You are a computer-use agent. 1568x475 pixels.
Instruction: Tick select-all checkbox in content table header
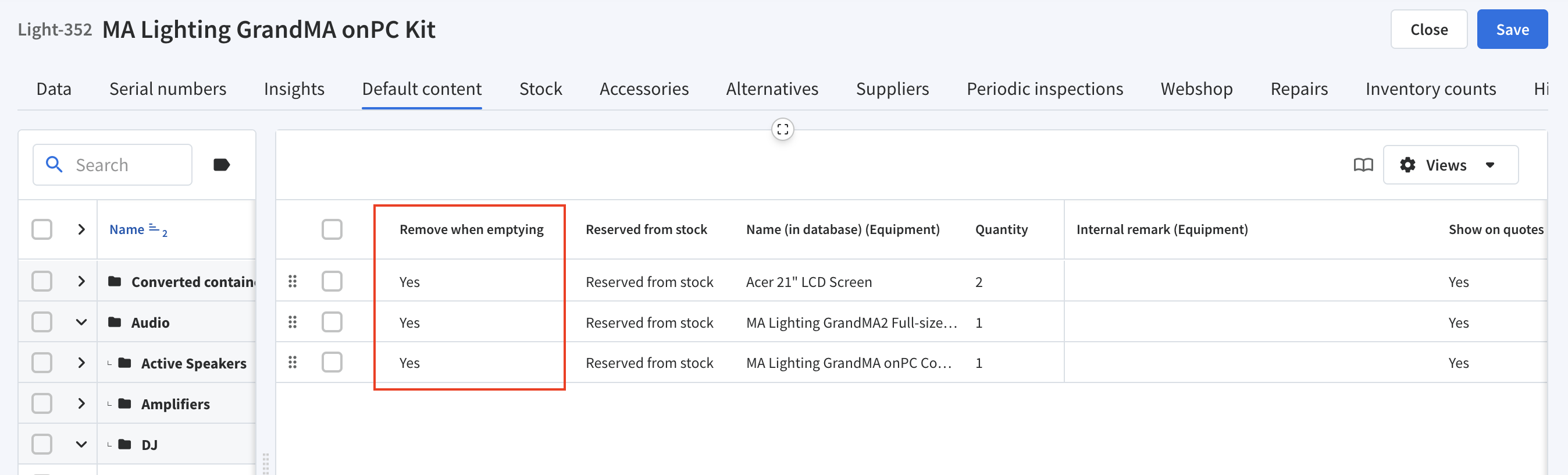[x=332, y=229]
